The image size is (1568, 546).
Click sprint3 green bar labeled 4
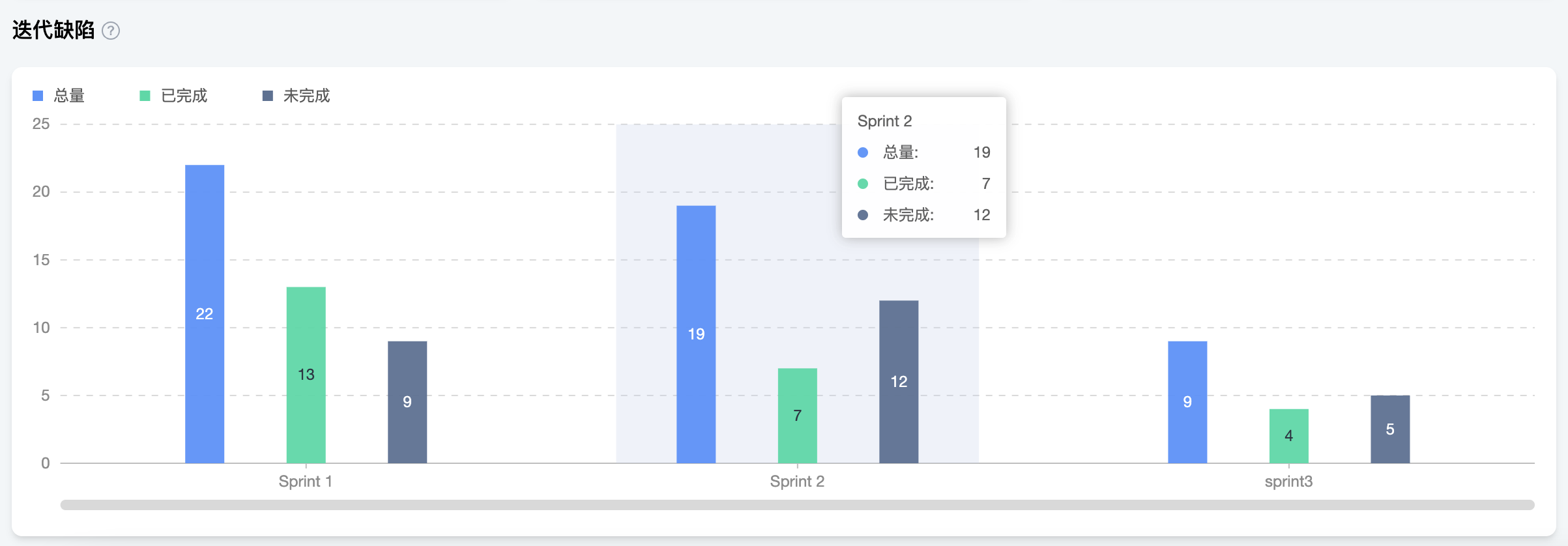(x=1288, y=436)
